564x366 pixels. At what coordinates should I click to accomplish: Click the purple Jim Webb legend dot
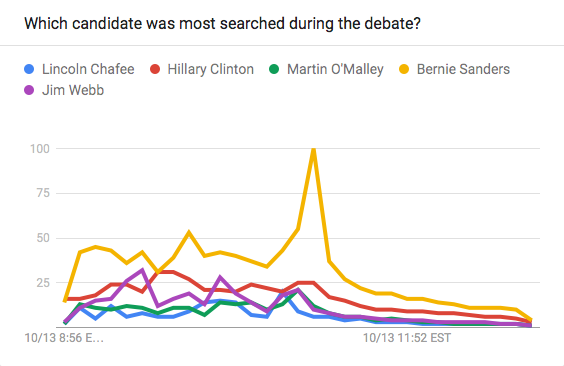pyautogui.click(x=29, y=90)
